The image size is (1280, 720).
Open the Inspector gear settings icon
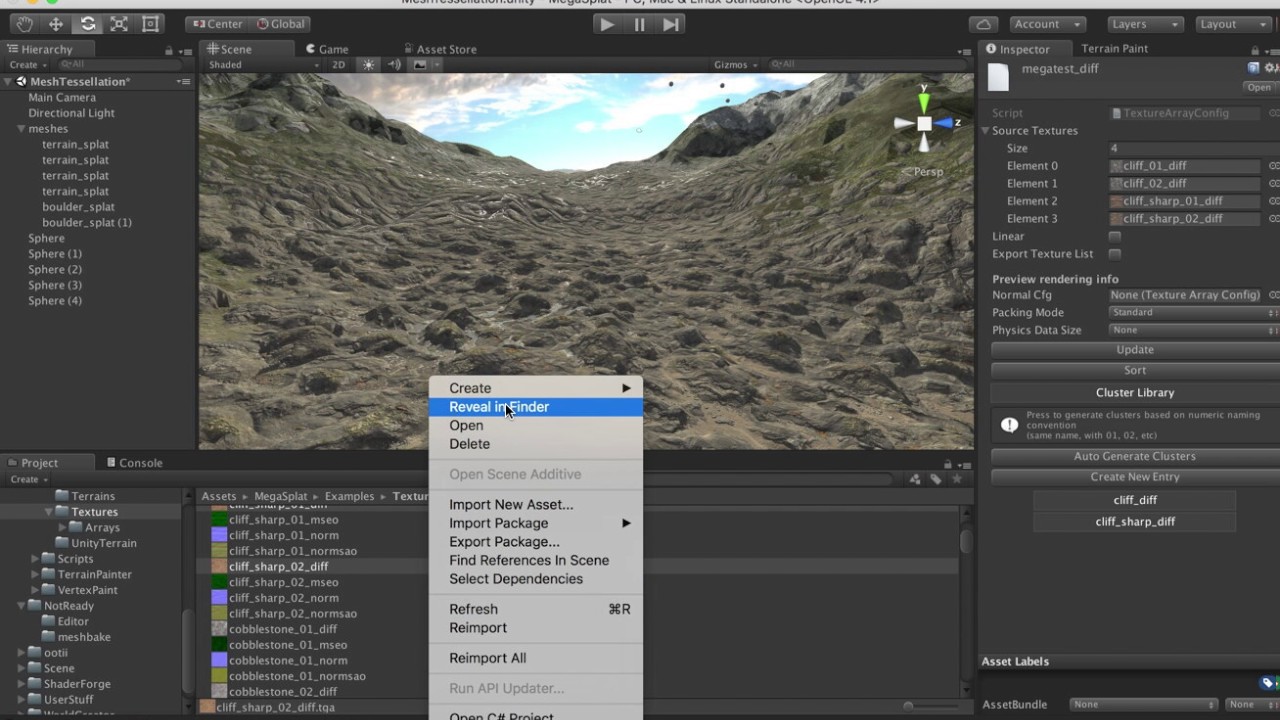click(x=1271, y=68)
